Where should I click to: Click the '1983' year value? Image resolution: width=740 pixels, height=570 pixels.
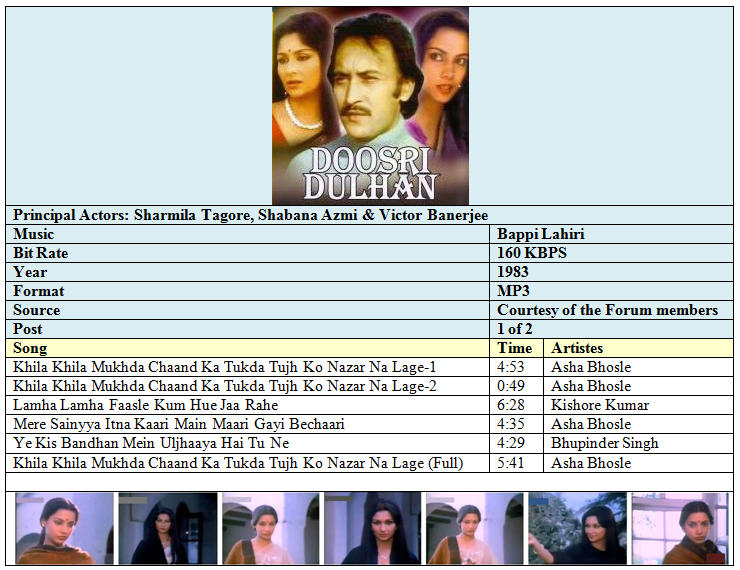[x=513, y=272]
